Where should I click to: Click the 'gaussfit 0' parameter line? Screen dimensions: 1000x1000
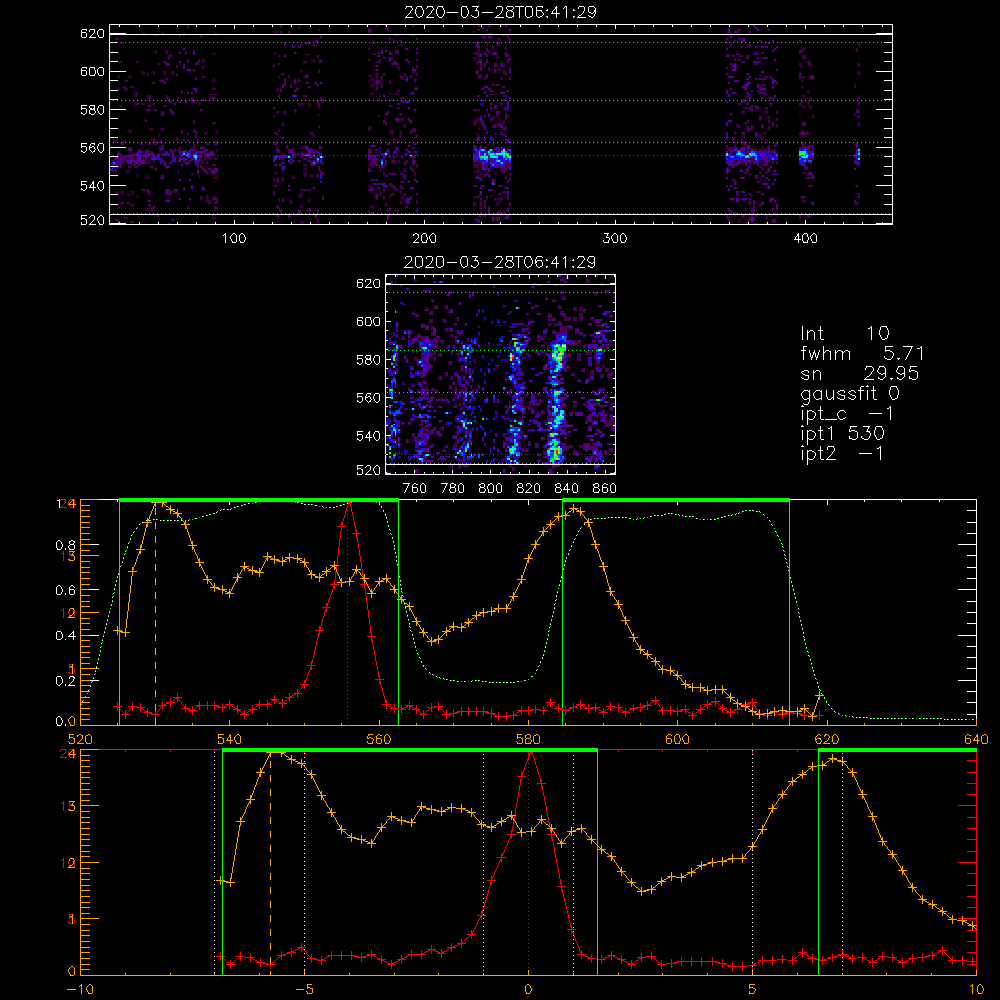pyautogui.click(x=849, y=393)
